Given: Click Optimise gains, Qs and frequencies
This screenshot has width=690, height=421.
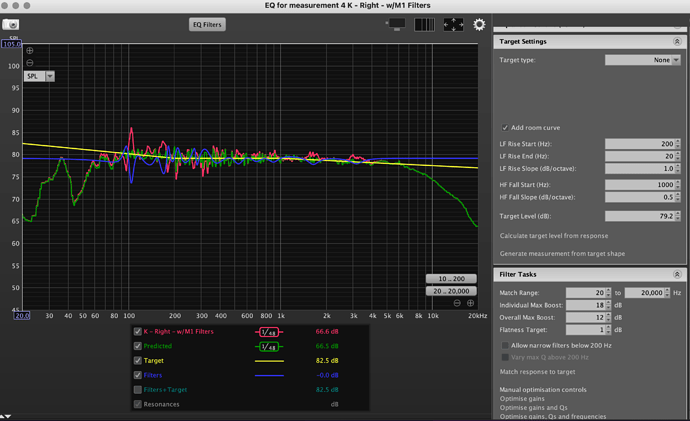Looking at the screenshot, I should [x=553, y=417].
